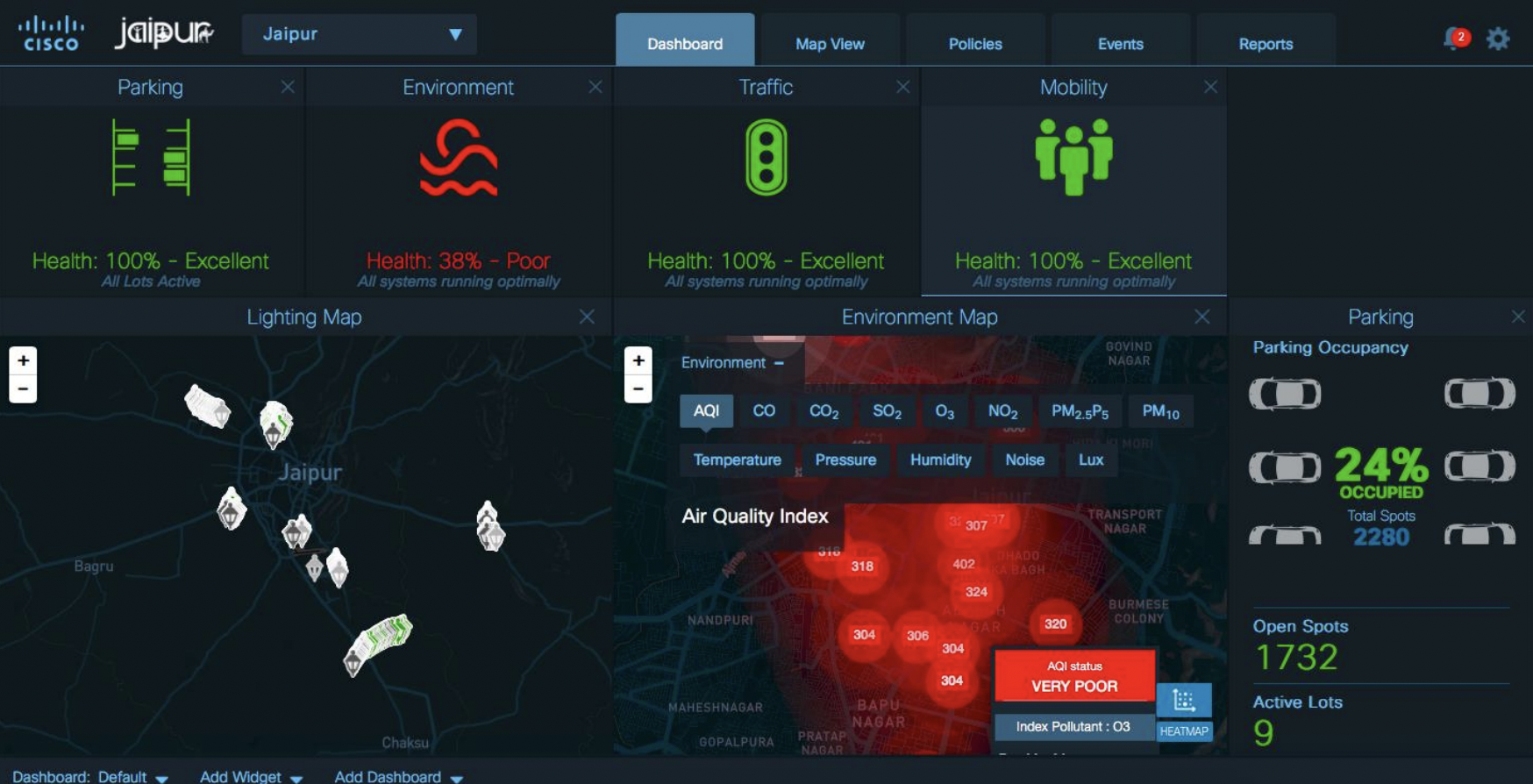Click the Air Quality Index label
Screen dimensions: 1533x784
[755, 516]
